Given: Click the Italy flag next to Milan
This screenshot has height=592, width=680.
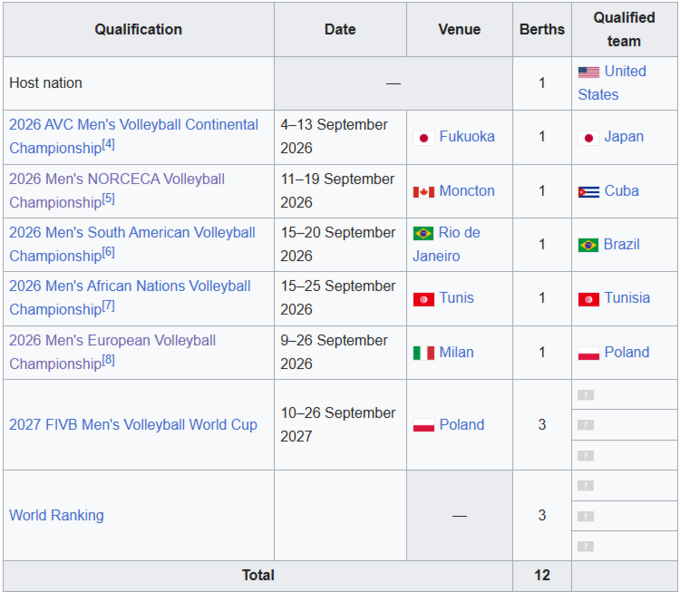Looking at the screenshot, I should [424, 353].
